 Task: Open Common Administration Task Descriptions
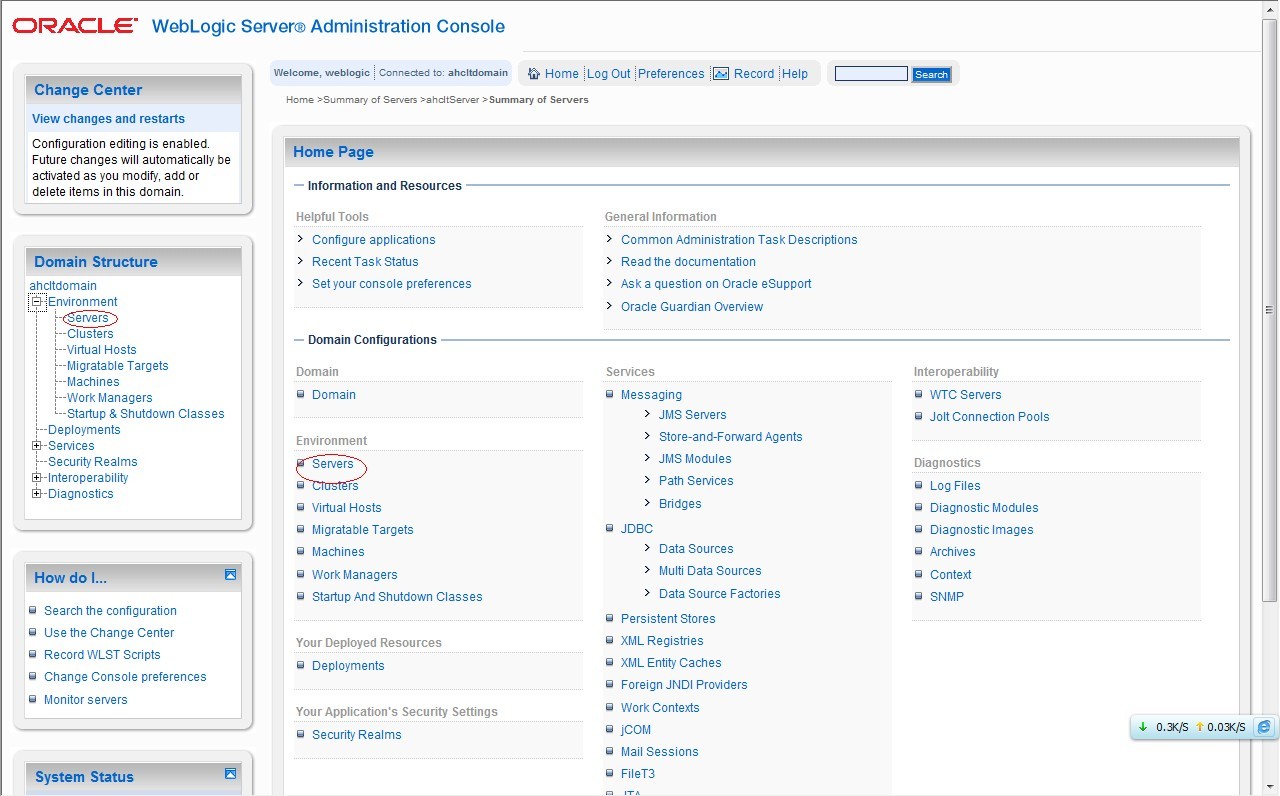coord(739,240)
